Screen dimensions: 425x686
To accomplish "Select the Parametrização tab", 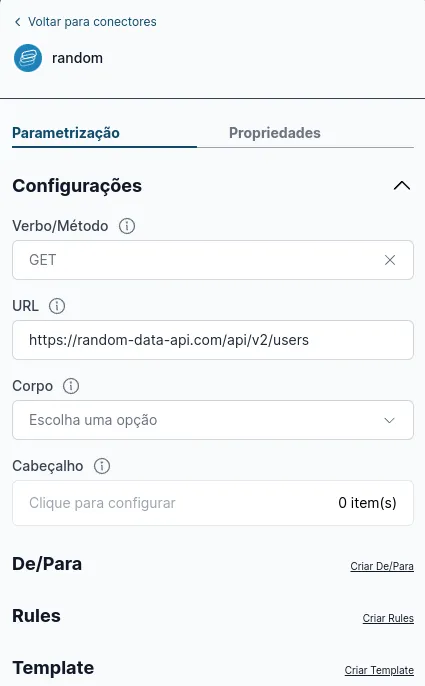I will (66, 133).
